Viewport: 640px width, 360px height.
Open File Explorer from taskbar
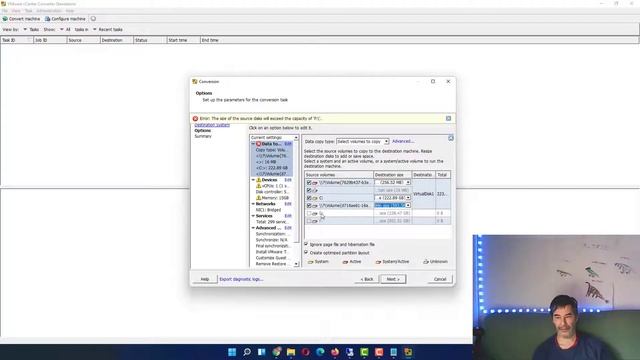(x=291, y=352)
